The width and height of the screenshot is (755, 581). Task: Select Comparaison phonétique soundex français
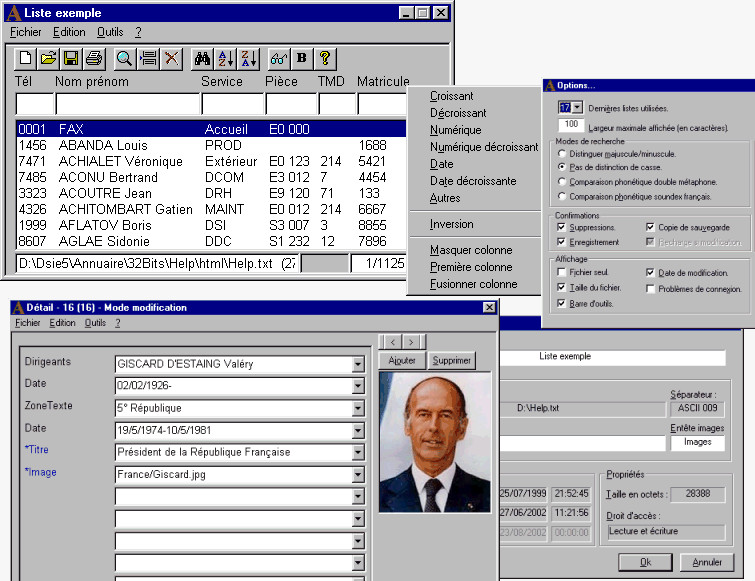coord(561,196)
